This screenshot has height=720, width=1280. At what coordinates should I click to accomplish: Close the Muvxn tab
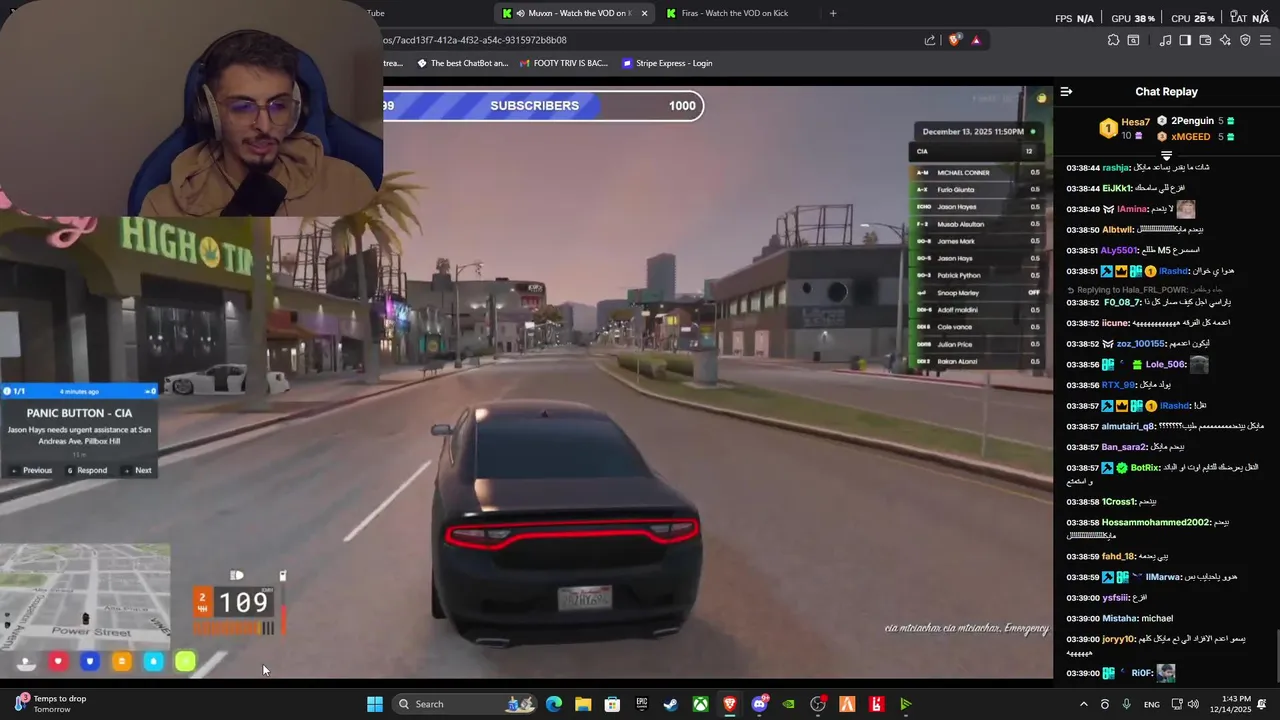pyautogui.click(x=644, y=13)
